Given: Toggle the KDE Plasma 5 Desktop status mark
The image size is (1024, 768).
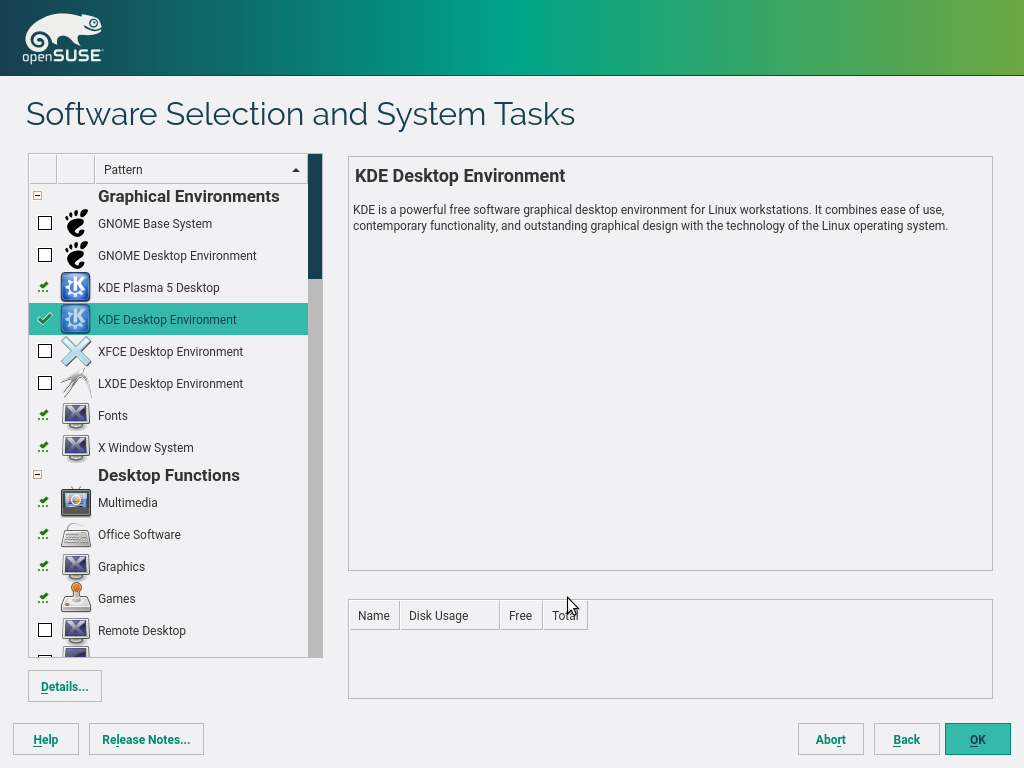Looking at the screenshot, I should pyautogui.click(x=44, y=287).
